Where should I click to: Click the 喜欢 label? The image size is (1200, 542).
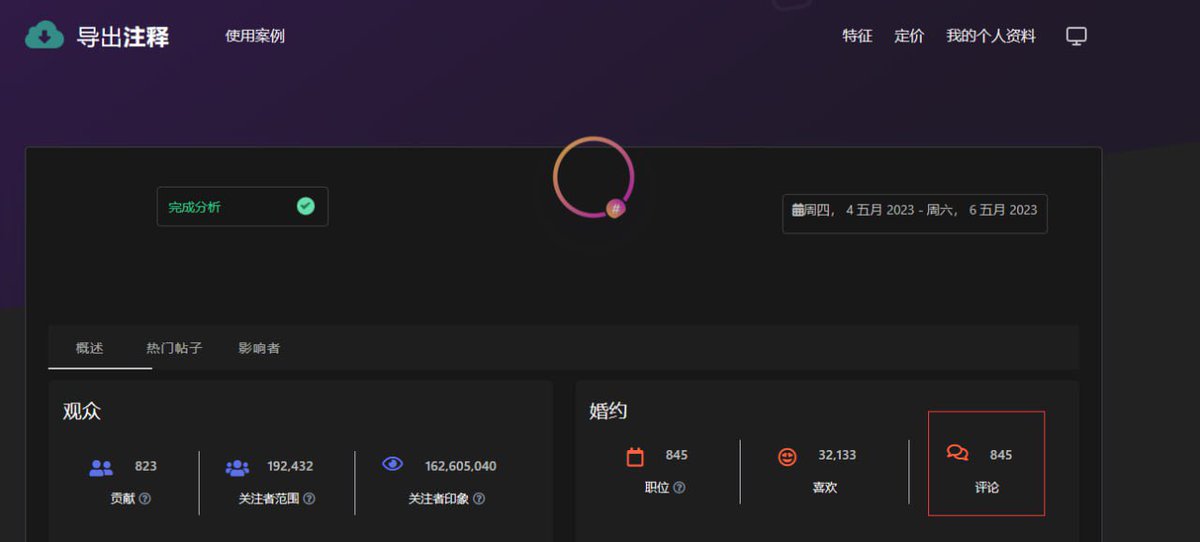[824, 488]
